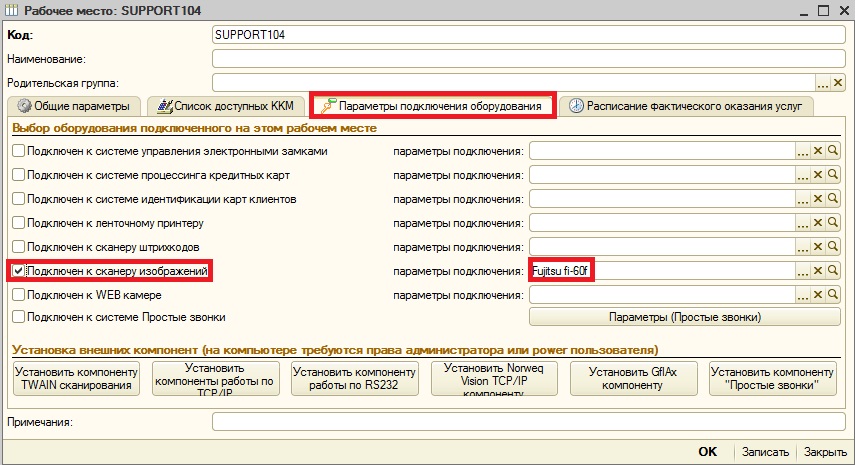Open selection list for receipt printer parameters
855x465 pixels.
tap(803, 223)
